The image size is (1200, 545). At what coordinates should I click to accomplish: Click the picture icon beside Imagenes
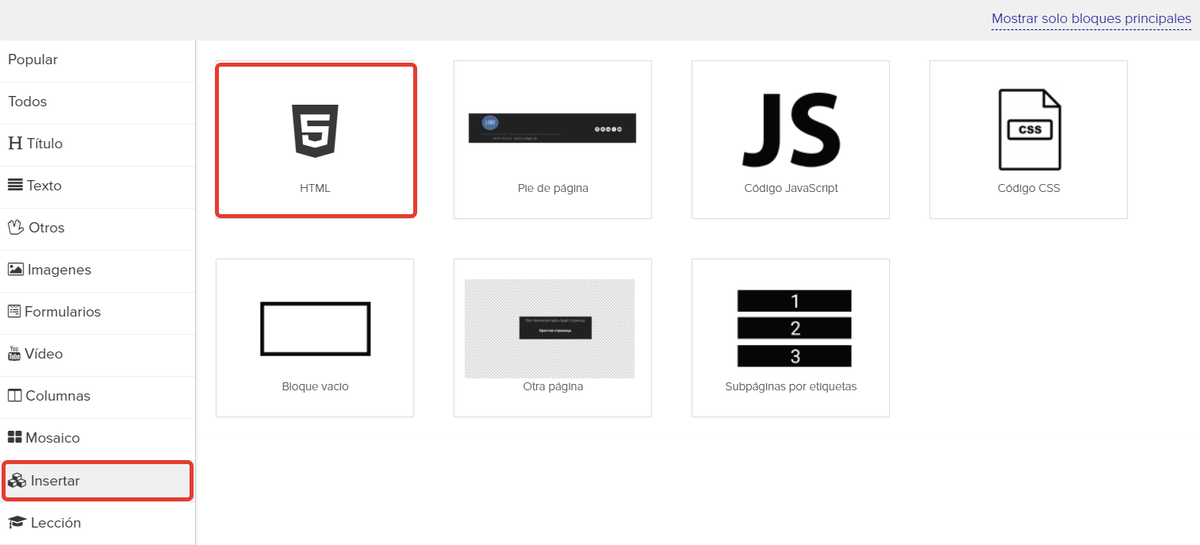click(x=16, y=270)
